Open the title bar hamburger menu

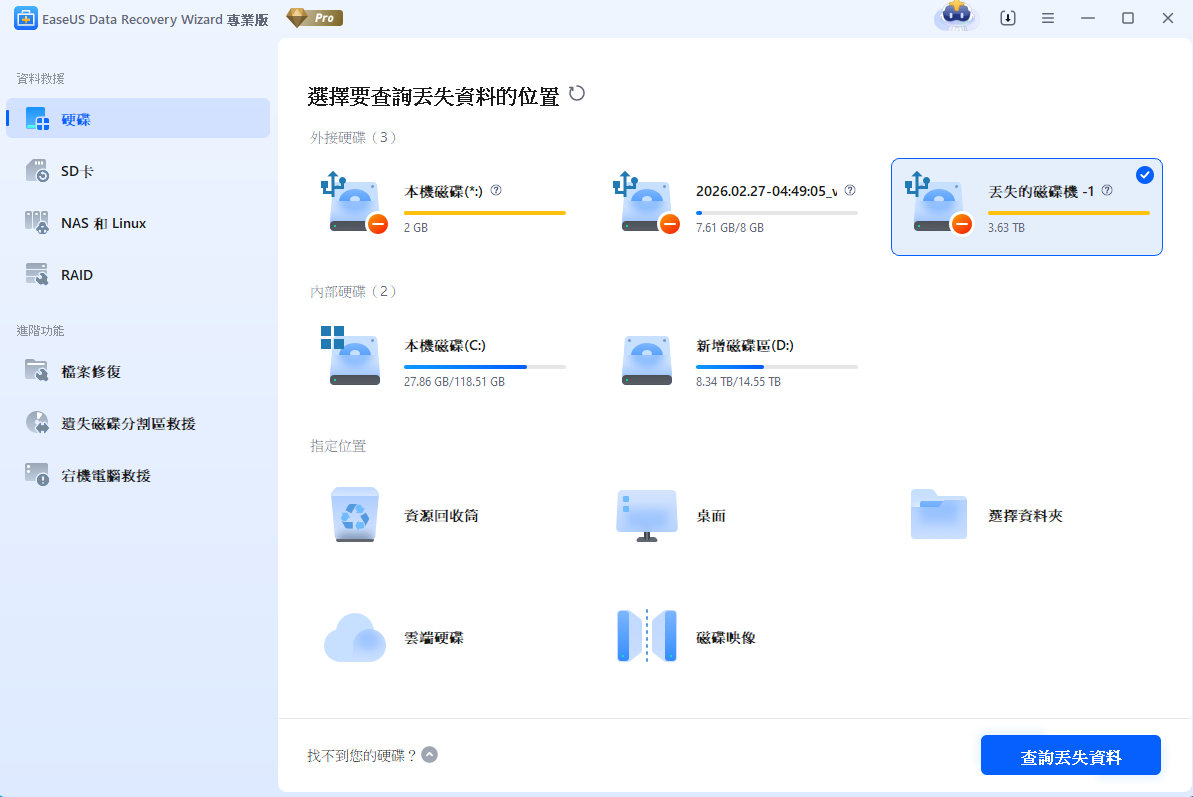1048,18
